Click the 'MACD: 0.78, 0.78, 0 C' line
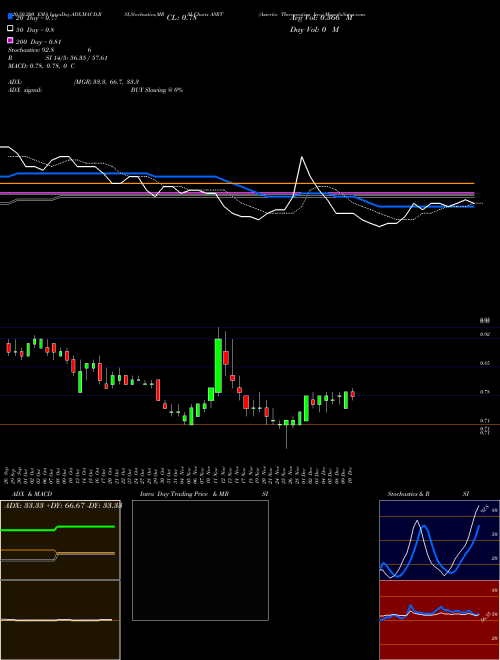Image resolution: width=500 pixels, height=660 pixels. point(41,66)
